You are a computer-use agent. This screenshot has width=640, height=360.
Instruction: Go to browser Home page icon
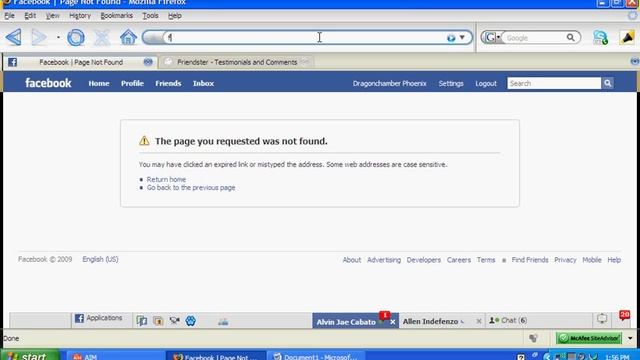pos(128,38)
